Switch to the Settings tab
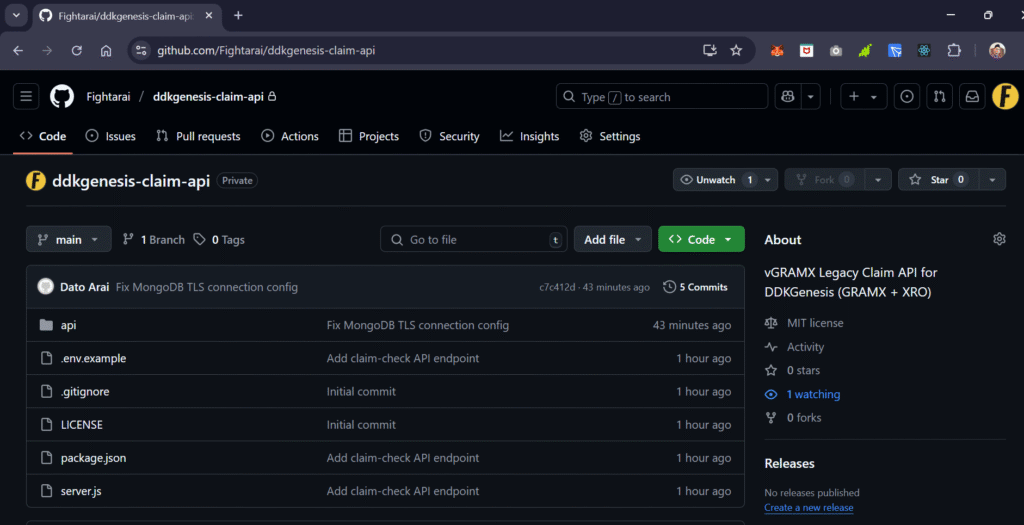The height and width of the screenshot is (525, 1024). [x=610, y=136]
